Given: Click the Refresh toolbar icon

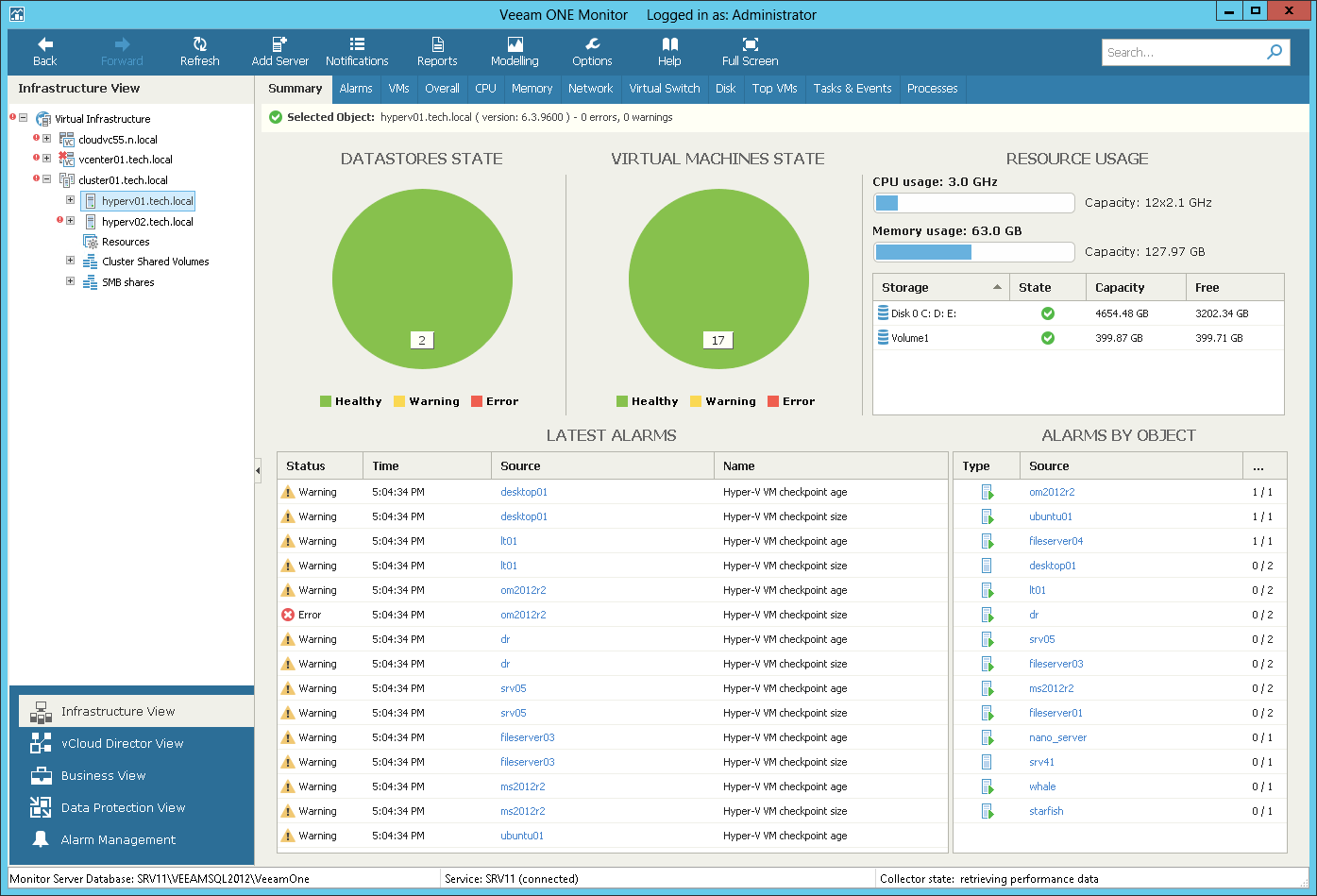Looking at the screenshot, I should [200, 44].
